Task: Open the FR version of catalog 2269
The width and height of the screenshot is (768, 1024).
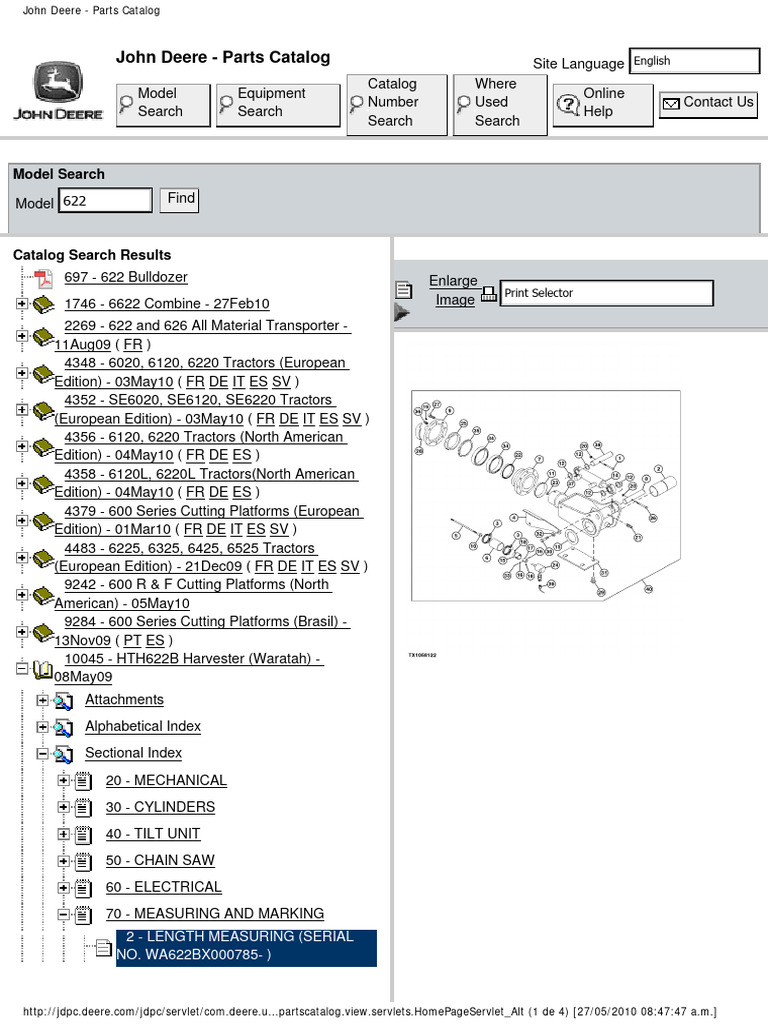Action: pyautogui.click(x=133, y=344)
